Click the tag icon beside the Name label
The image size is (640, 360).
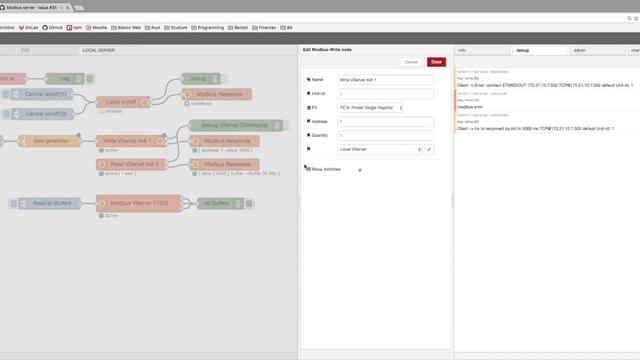(x=309, y=80)
